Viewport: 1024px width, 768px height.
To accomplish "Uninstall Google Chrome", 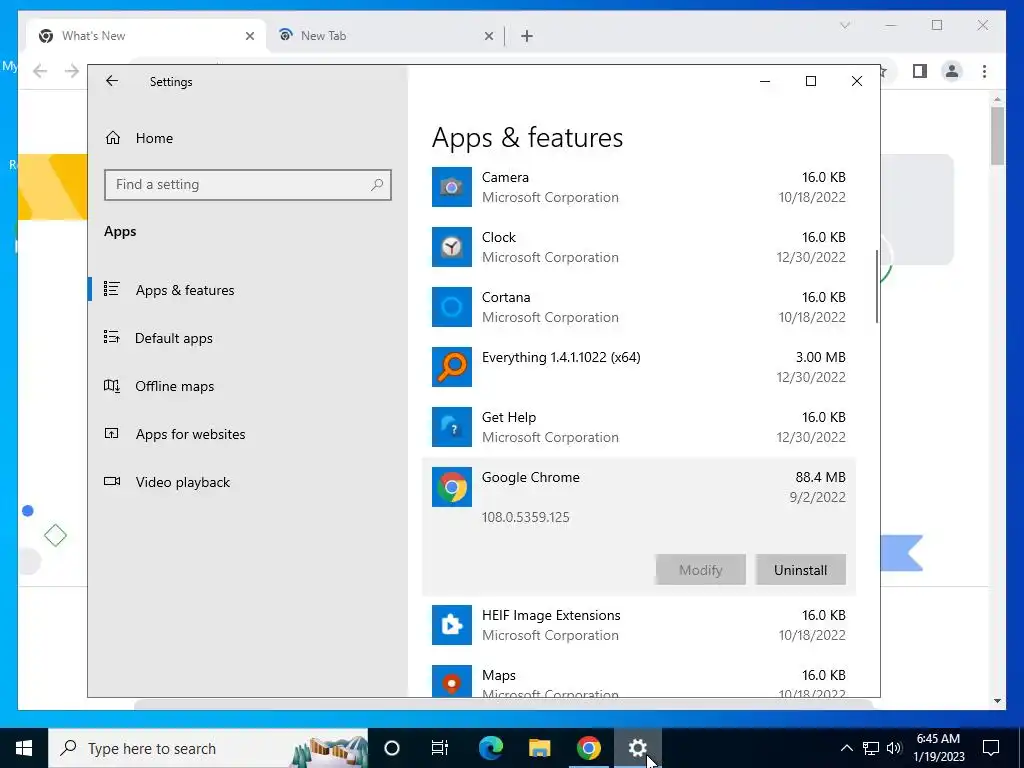I will (x=801, y=570).
